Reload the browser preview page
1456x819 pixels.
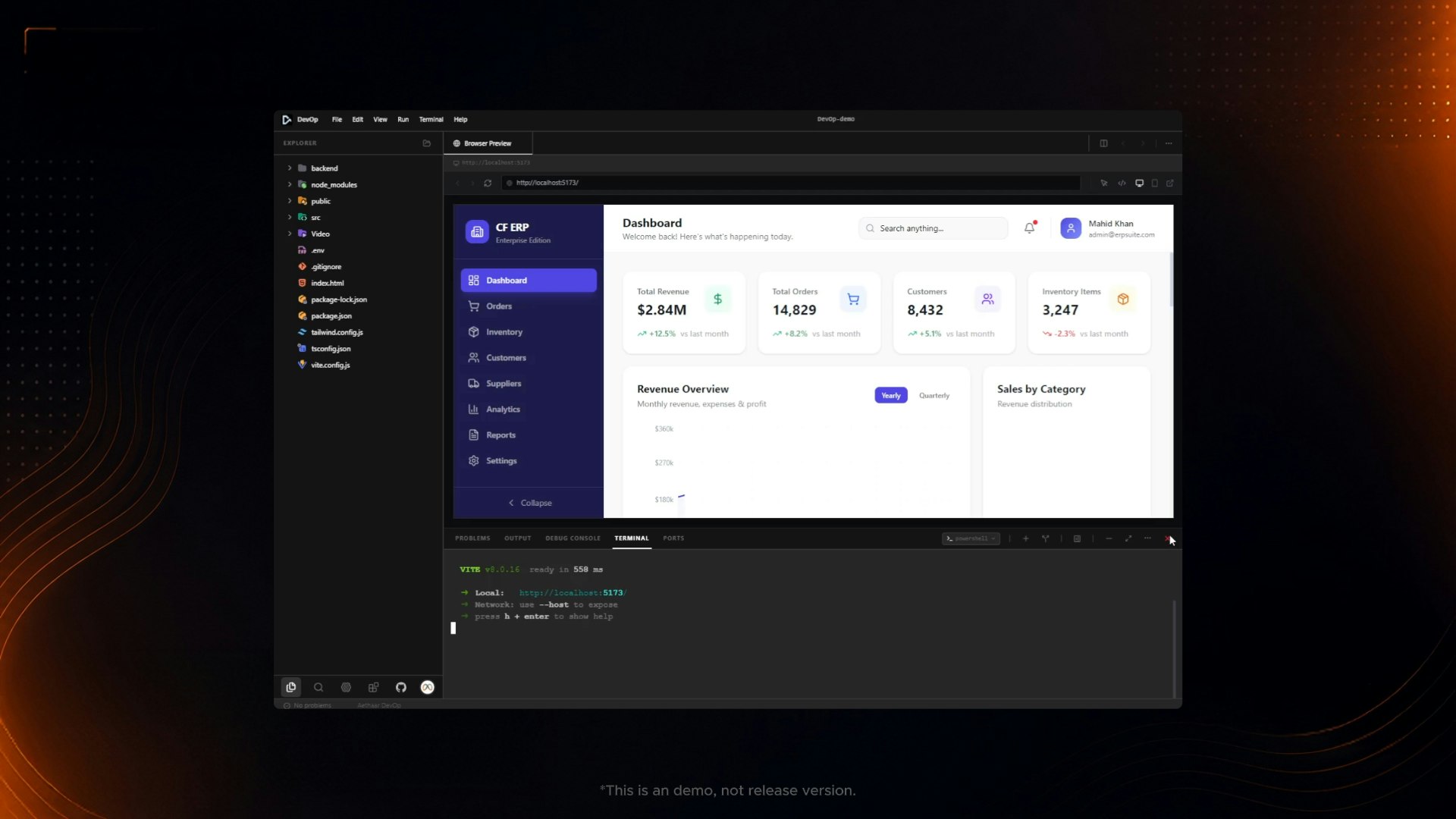point(488,183)
